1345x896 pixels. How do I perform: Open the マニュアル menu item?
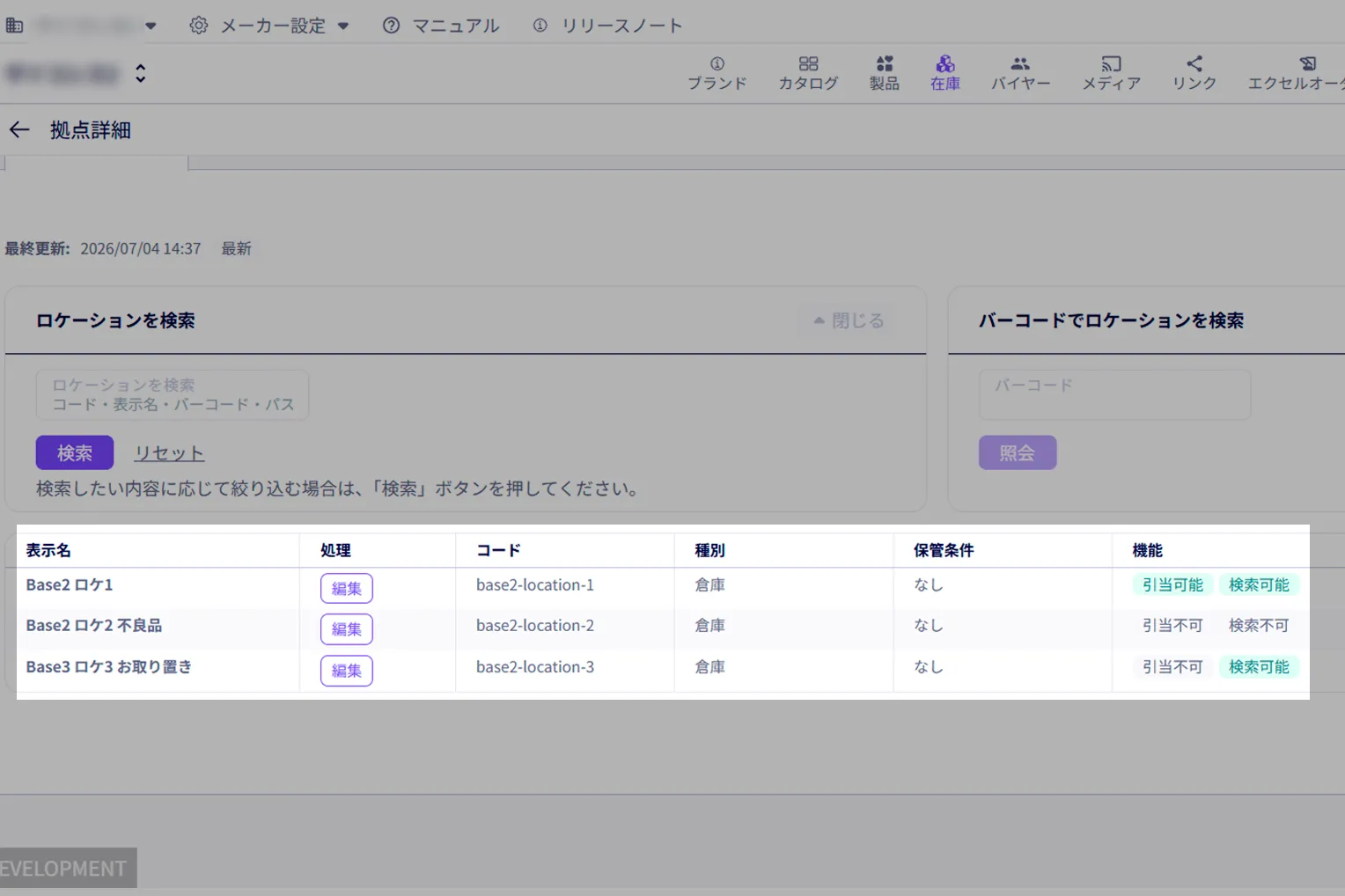[x=441, y=26]
